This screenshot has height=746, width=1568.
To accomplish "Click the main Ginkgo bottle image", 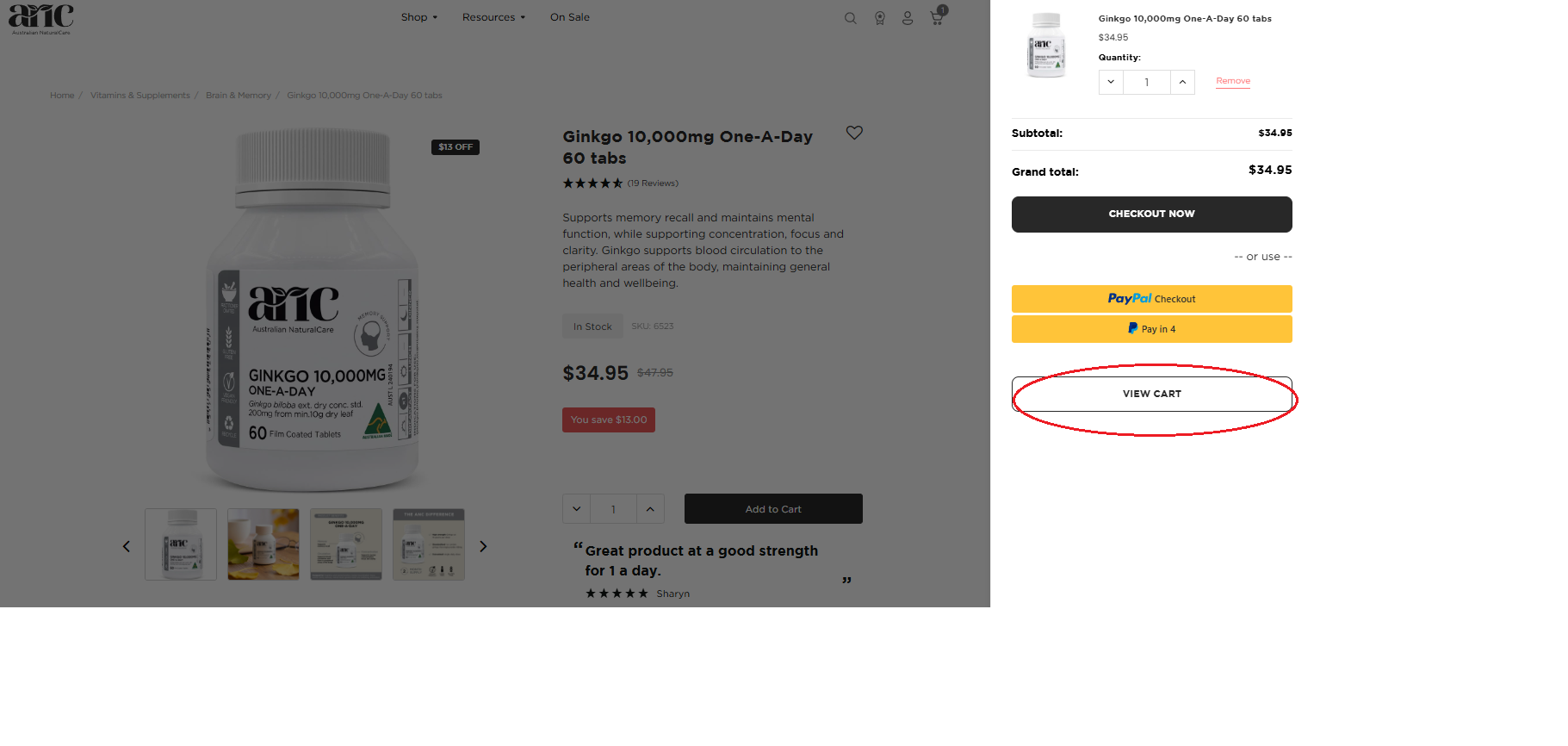I will (313, 310).
